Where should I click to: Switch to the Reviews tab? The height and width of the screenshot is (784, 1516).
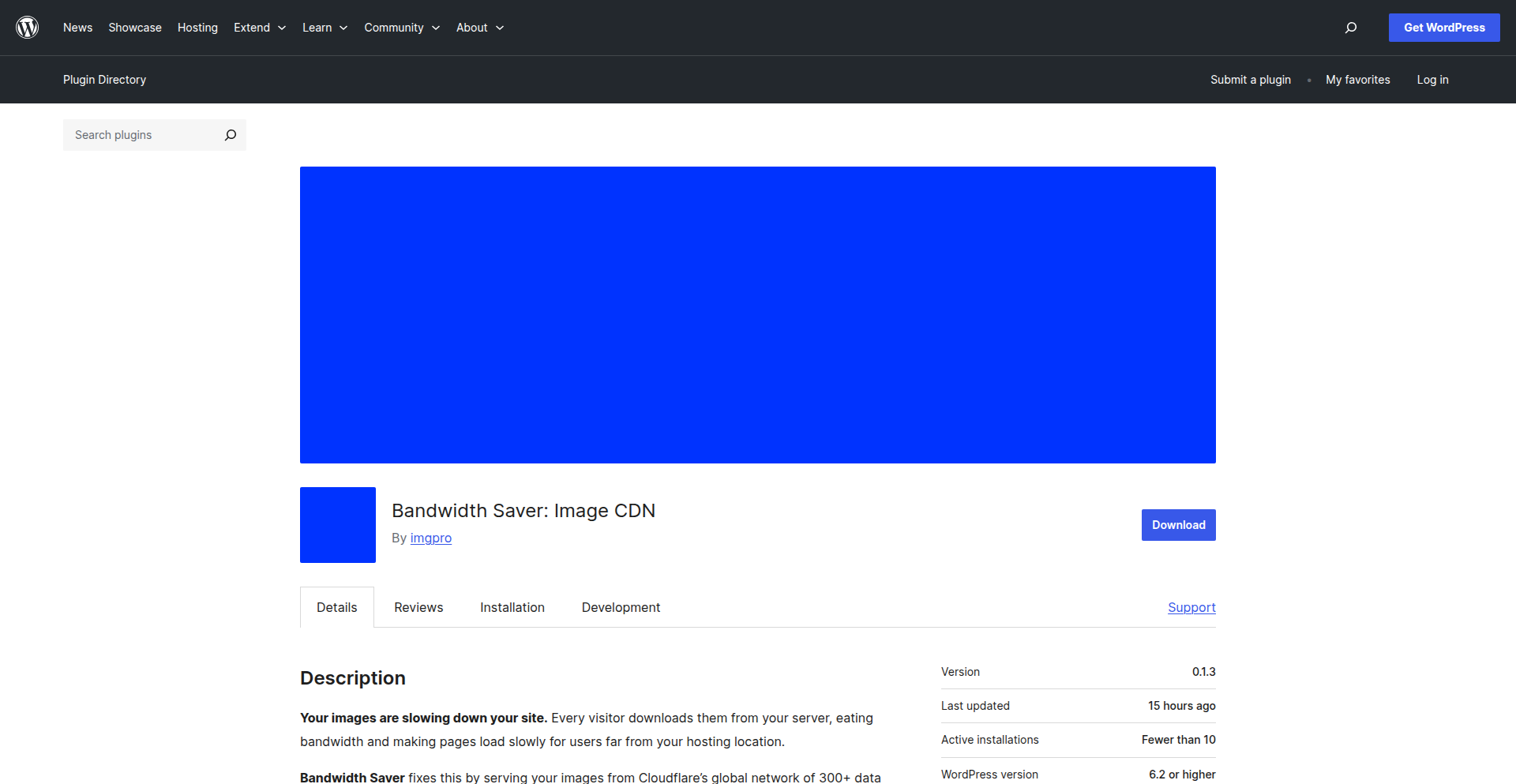[418, 607]
